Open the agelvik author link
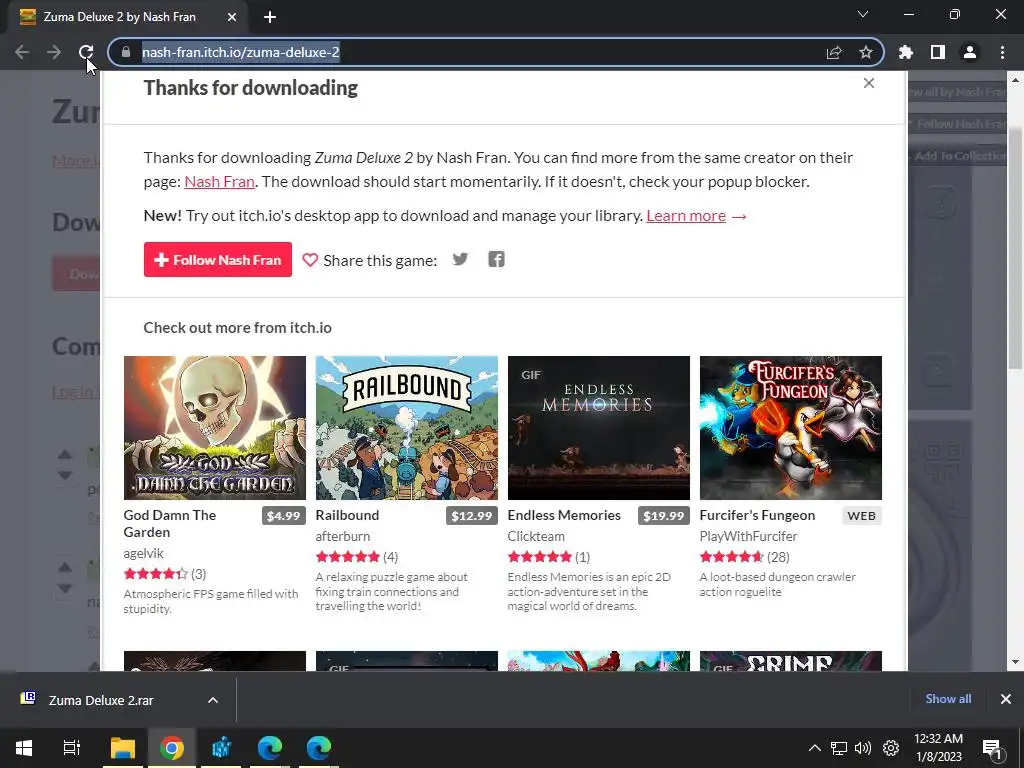The image size is (1024, 768). 144,553
